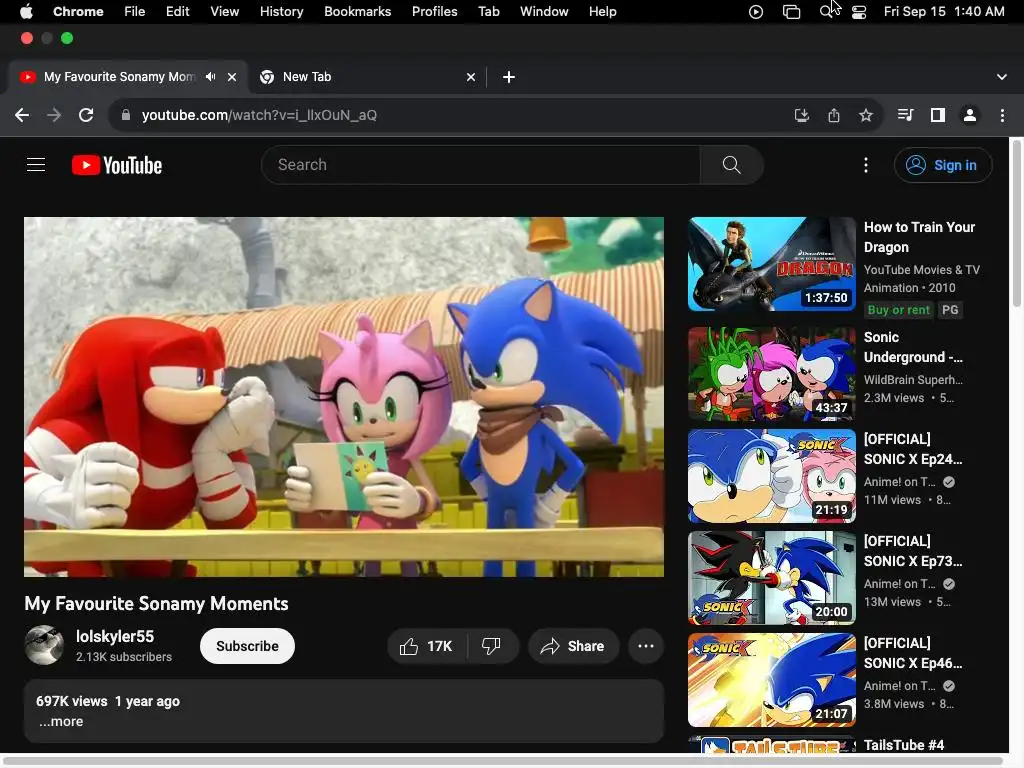This screenshot has height=768, width=1024.
Task: Focus the YouTube Search field
Action: tap(481, 165)
